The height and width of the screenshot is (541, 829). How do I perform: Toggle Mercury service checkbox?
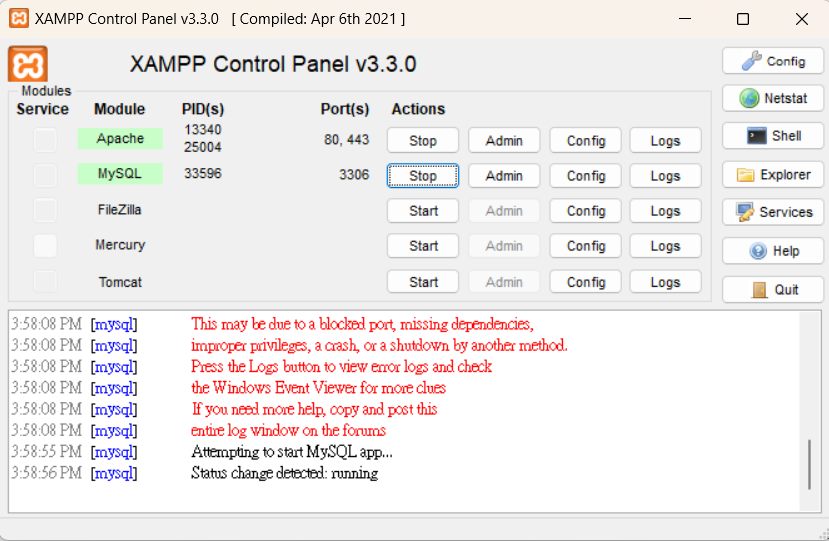point(45,246)
